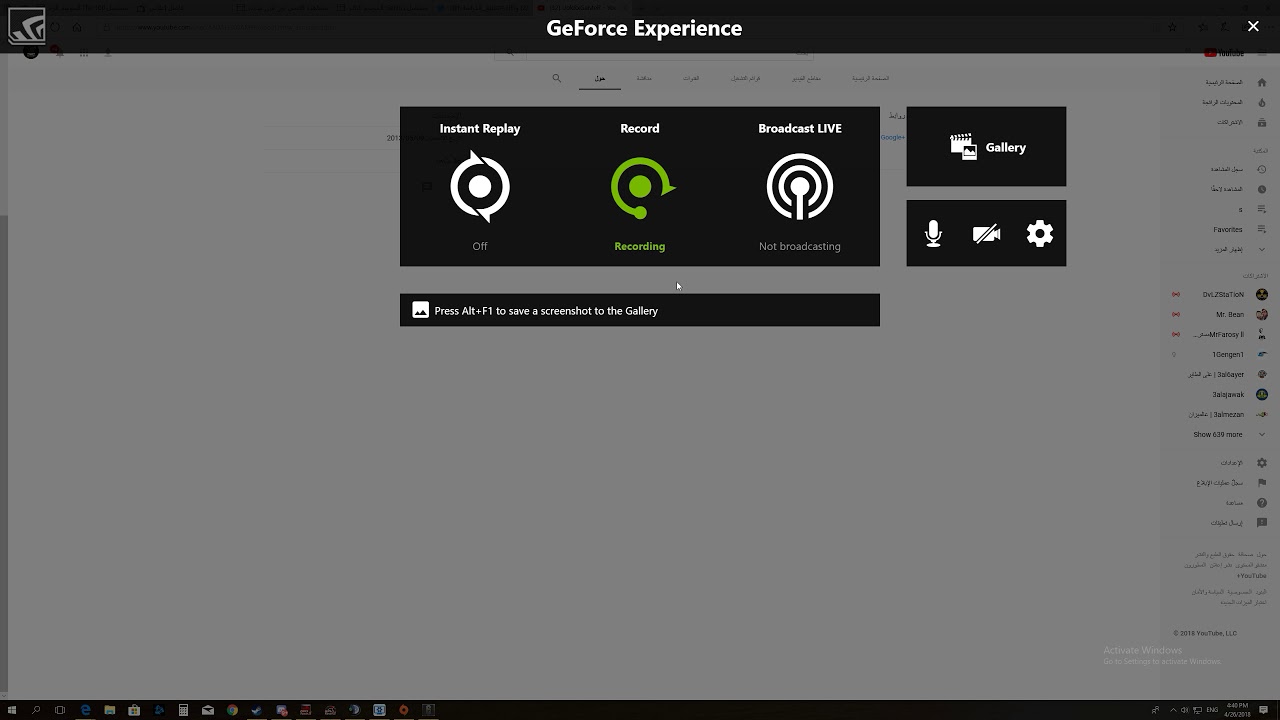Open the Broadcast LIVE control
This screenshot has width=1280, height=720.
tap(799, 186)
